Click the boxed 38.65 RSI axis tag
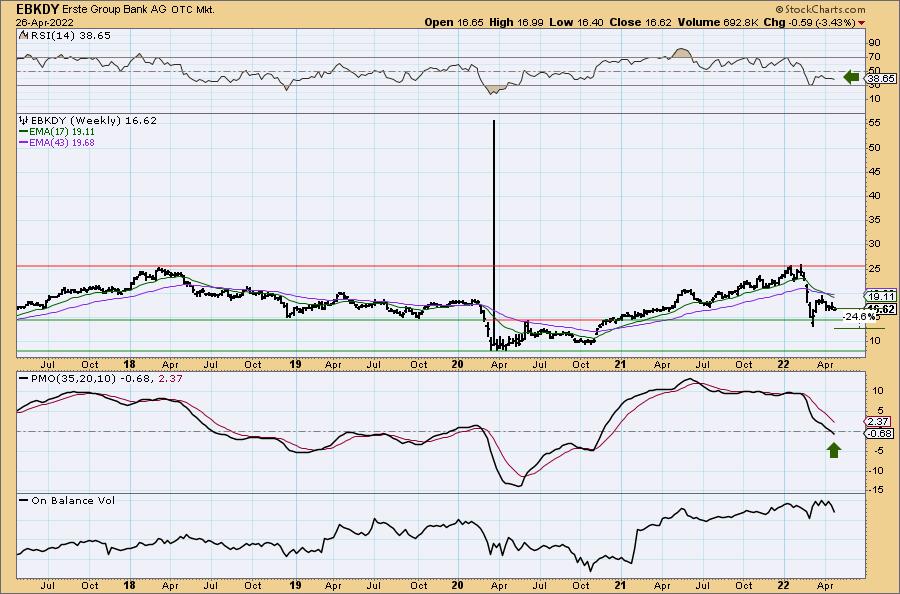The height and width of the screenshot is (594, 900). click(880, 79)
